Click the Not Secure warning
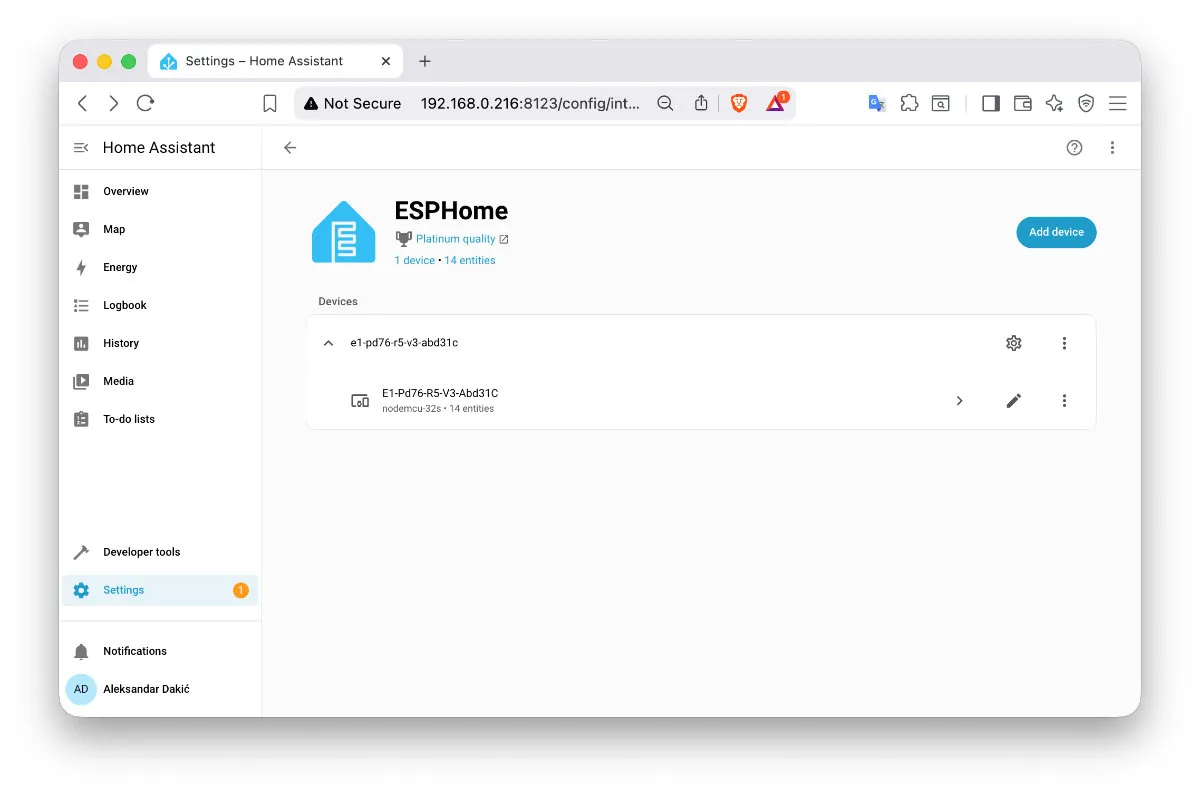1200x795 pixels. pyautogui.click(x=352, y=103)
